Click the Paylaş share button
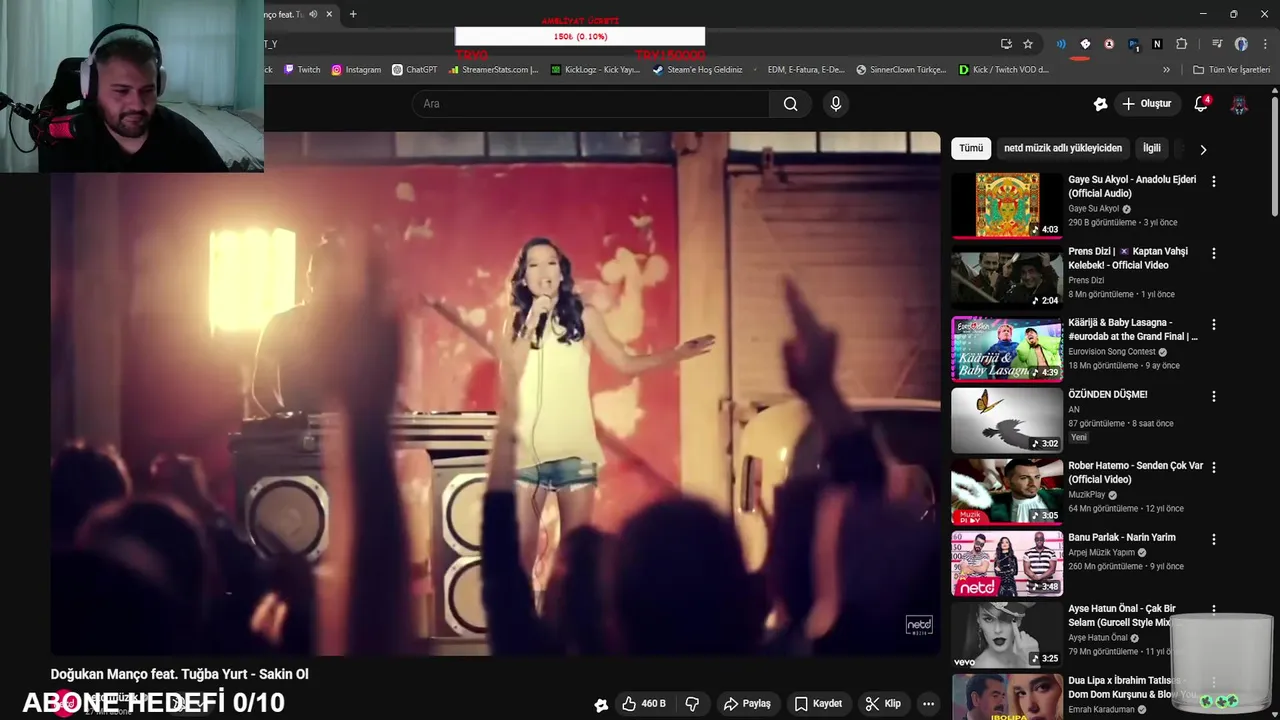Image resolution: width=1280 pixels, height=720 pixels. tap(747, 704)
